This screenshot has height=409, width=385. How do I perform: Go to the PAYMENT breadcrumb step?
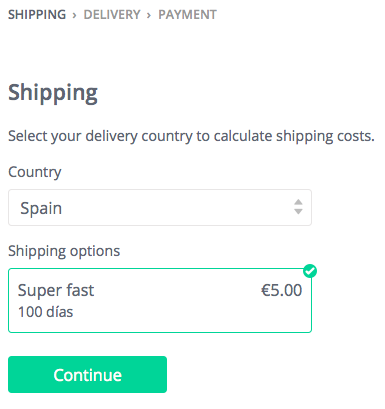(187, 15)
